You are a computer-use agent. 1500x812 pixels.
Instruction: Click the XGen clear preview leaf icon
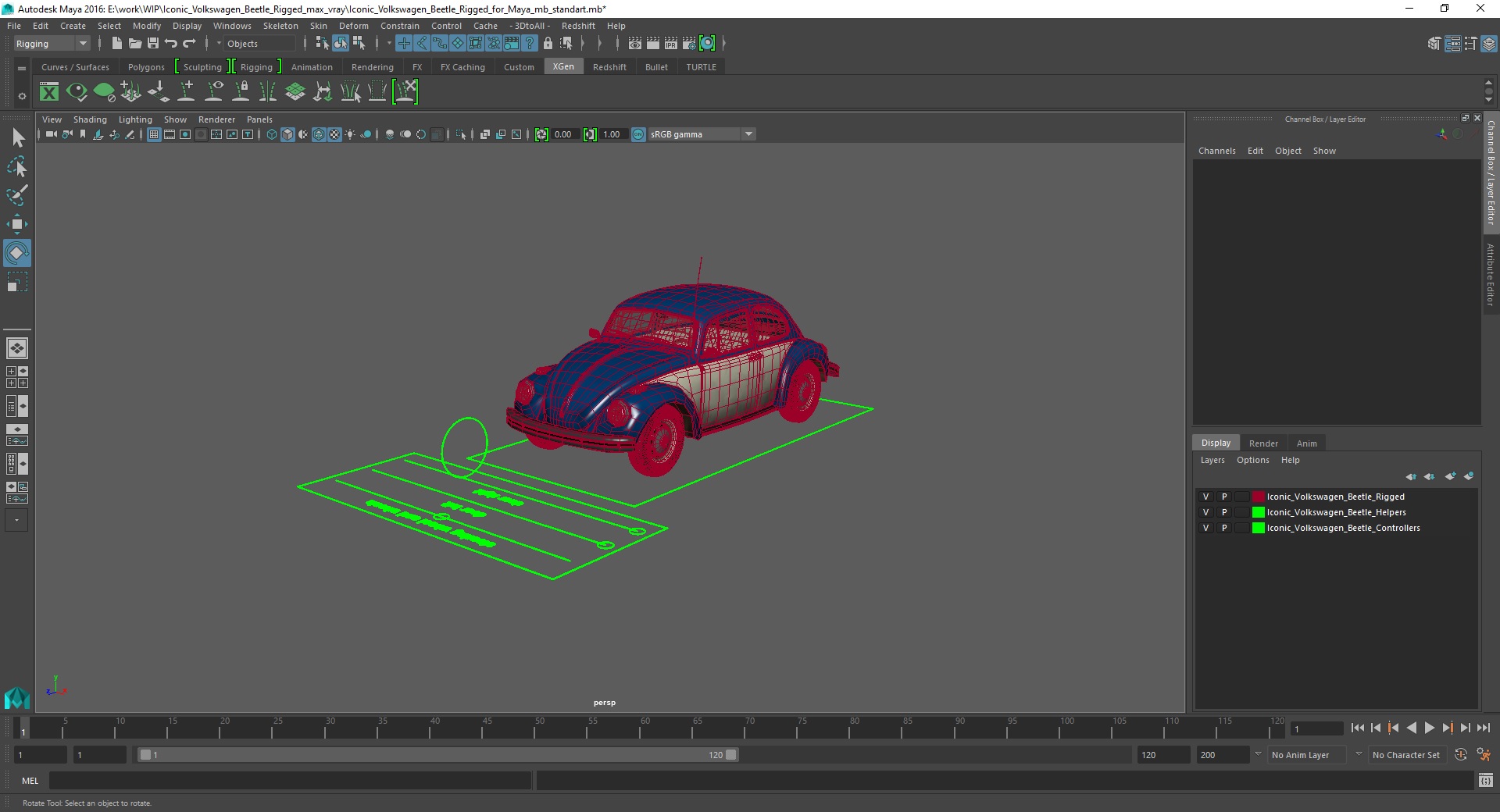(104, 92)
